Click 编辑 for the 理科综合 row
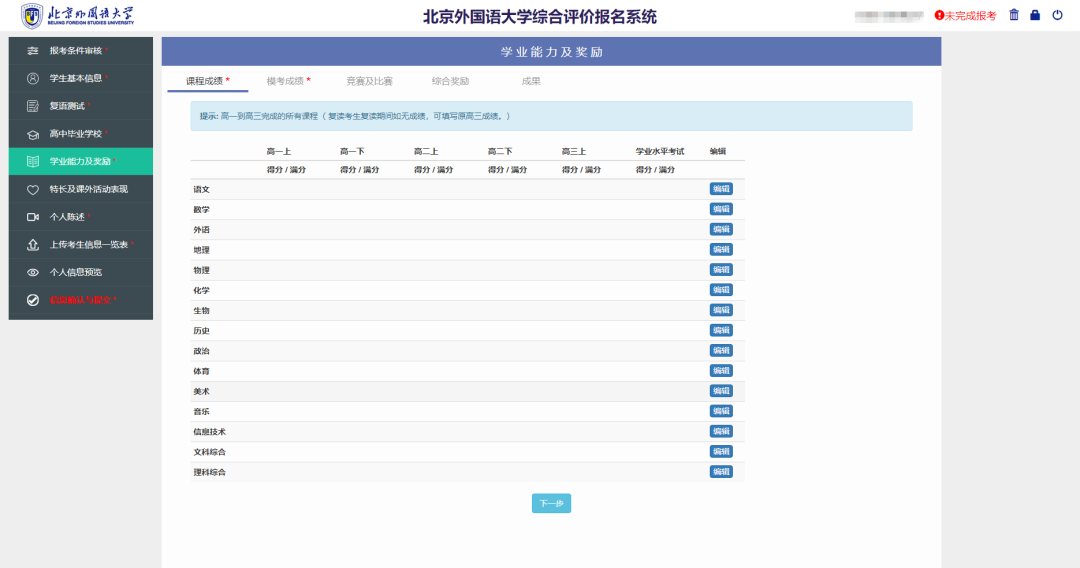The width and height of the screenshot is (1080, 568). point(720,471)
